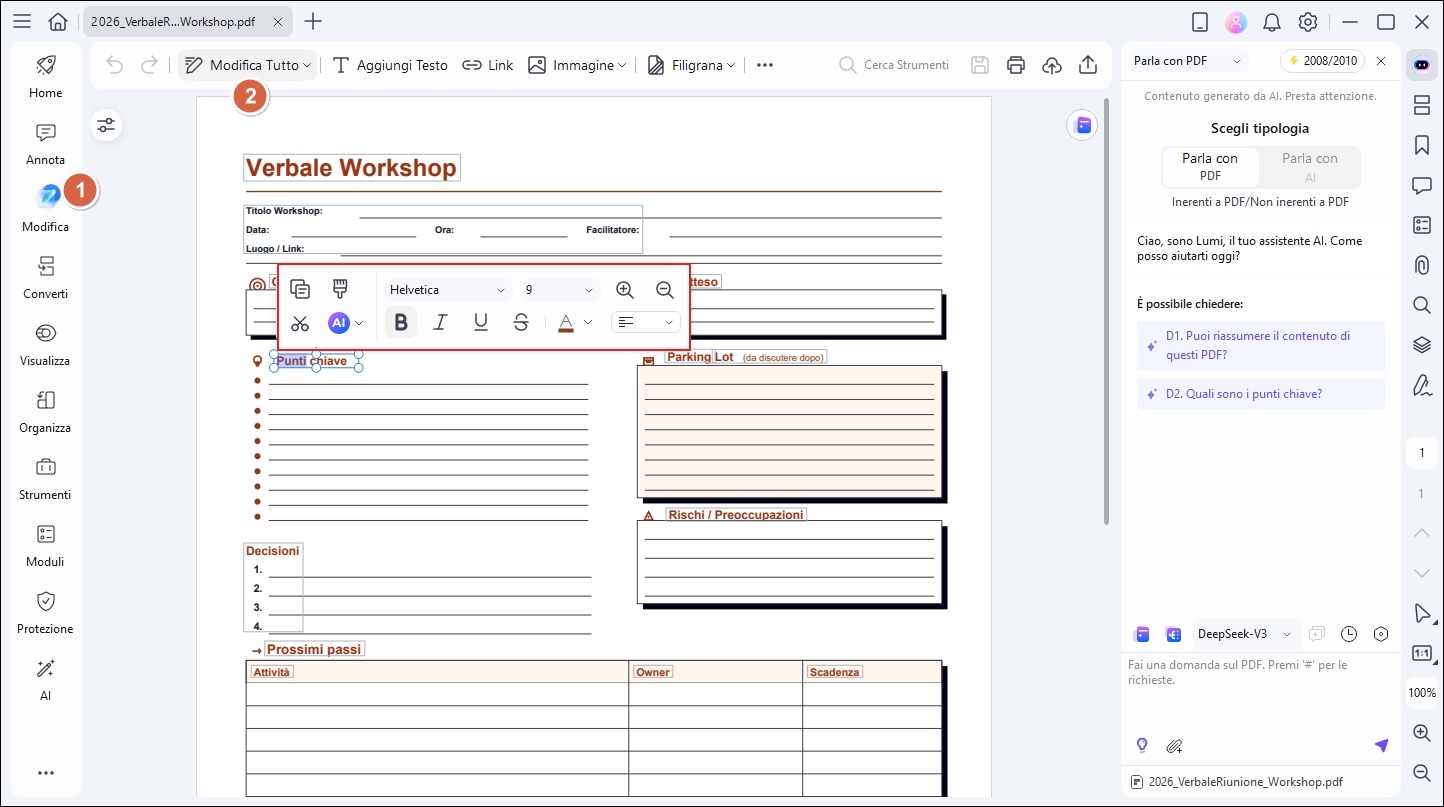1444x807 pixels.
Task: Open the Protezione tool
Action: (45, 611)
